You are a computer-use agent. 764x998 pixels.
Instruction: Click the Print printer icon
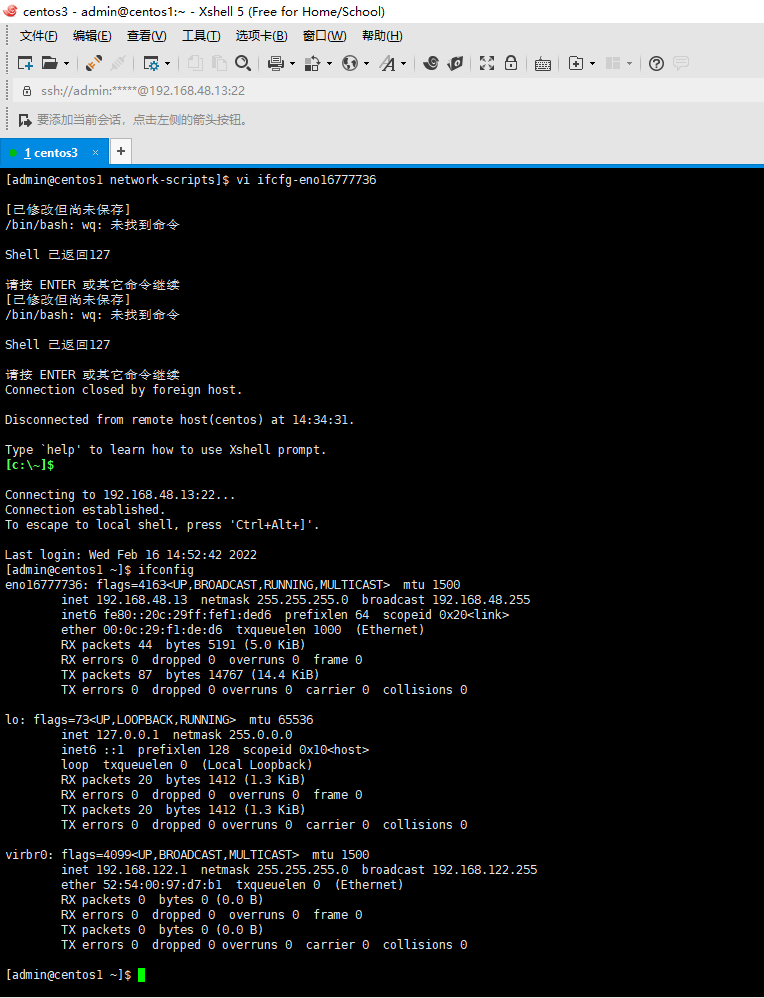pyautogui.click(x=276, y=63)
